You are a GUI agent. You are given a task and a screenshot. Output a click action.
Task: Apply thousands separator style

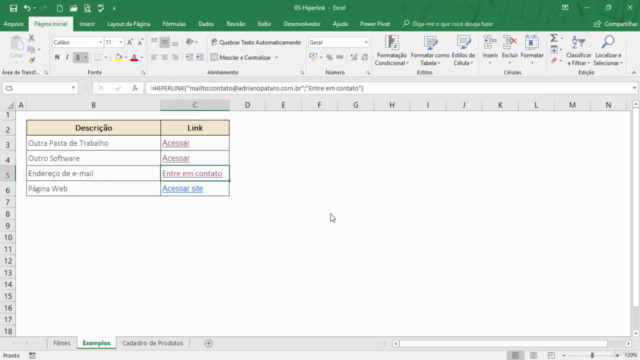(340, 58)
